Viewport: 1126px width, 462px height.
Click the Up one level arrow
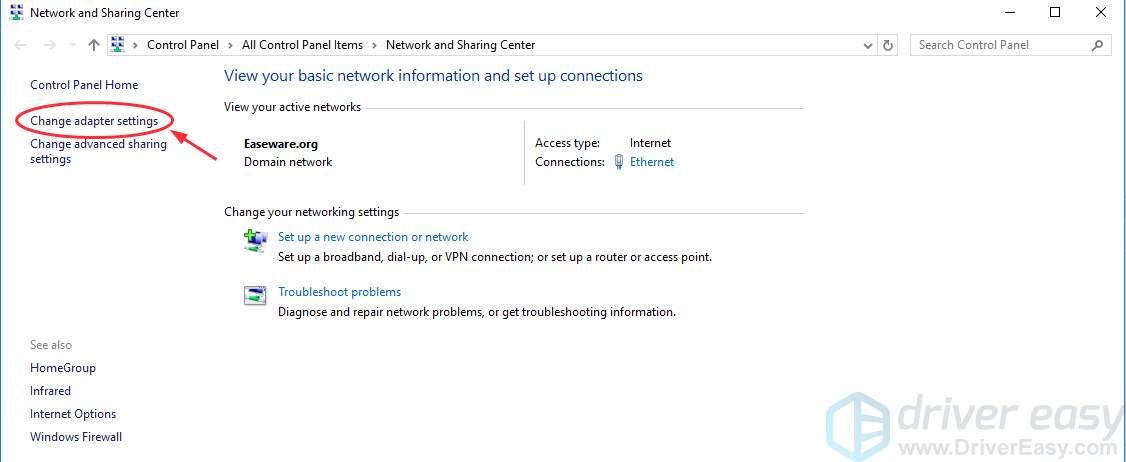point(94,45)
